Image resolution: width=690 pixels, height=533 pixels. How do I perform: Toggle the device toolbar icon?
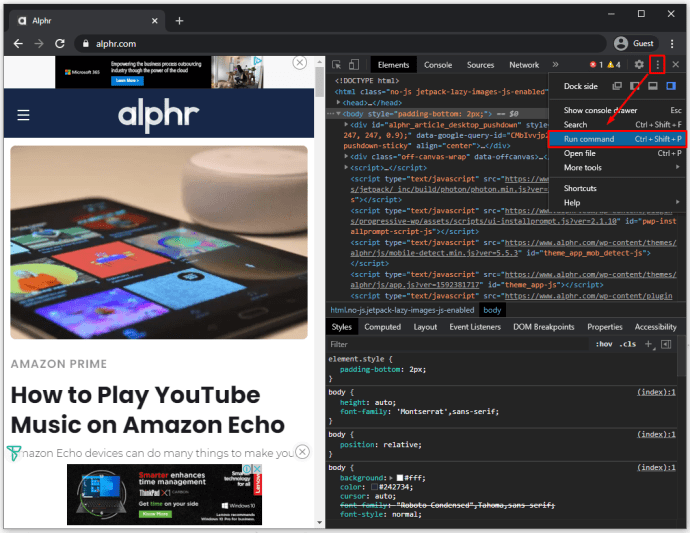[x=354, y=65]
